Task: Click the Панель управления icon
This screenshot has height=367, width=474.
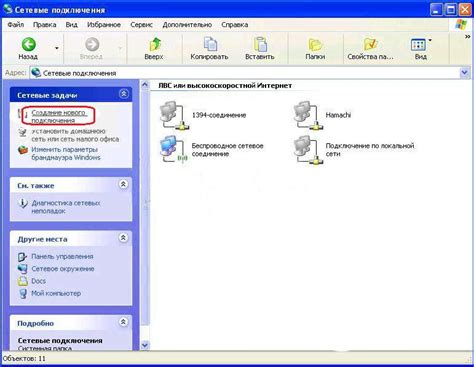Action: click(x=22, y=257)
